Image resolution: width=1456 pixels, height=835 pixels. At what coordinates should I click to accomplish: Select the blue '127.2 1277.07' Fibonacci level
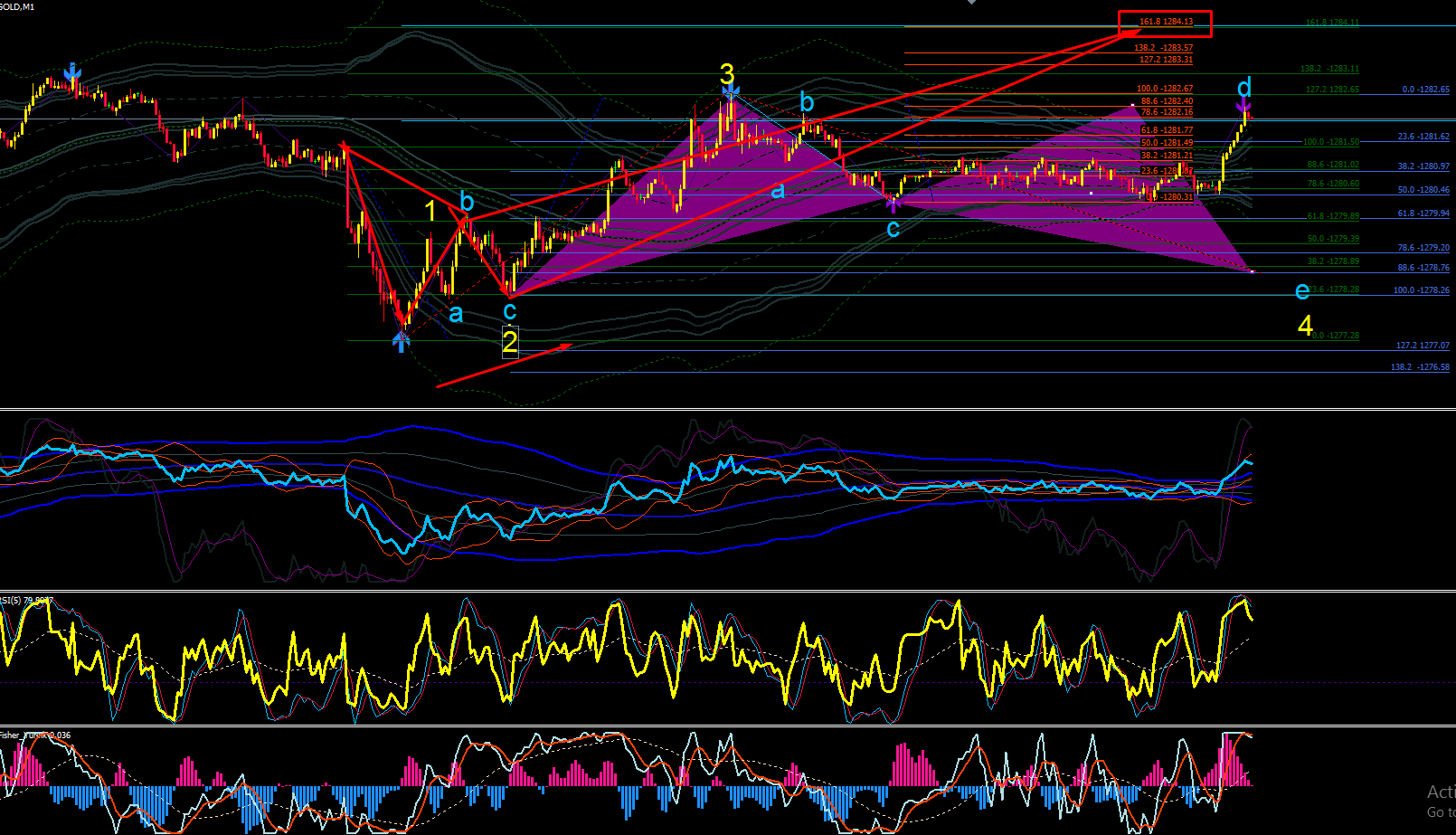(1423, 346)
